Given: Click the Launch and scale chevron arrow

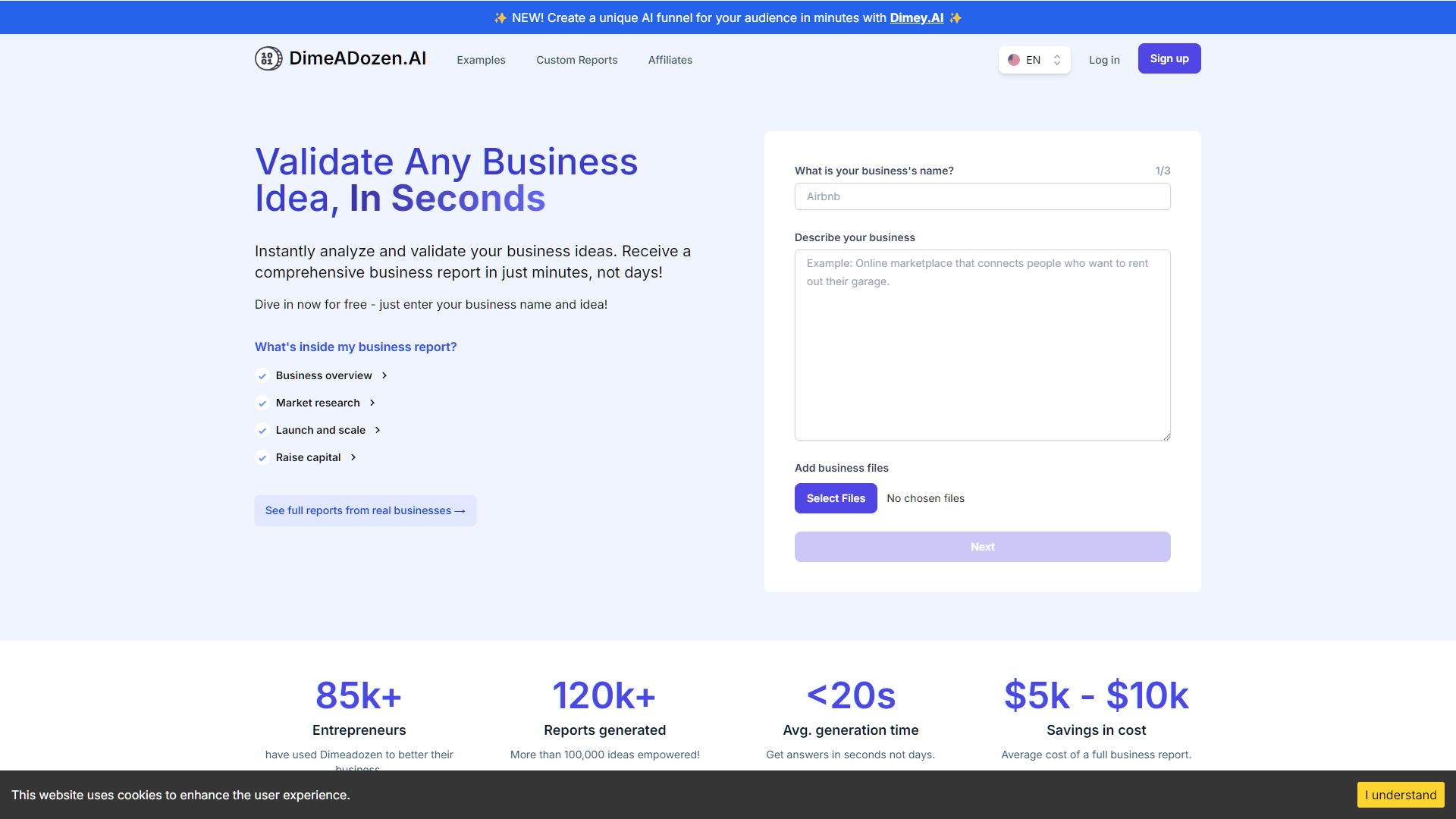Looking at the screenshot, I should click(378, 430).
